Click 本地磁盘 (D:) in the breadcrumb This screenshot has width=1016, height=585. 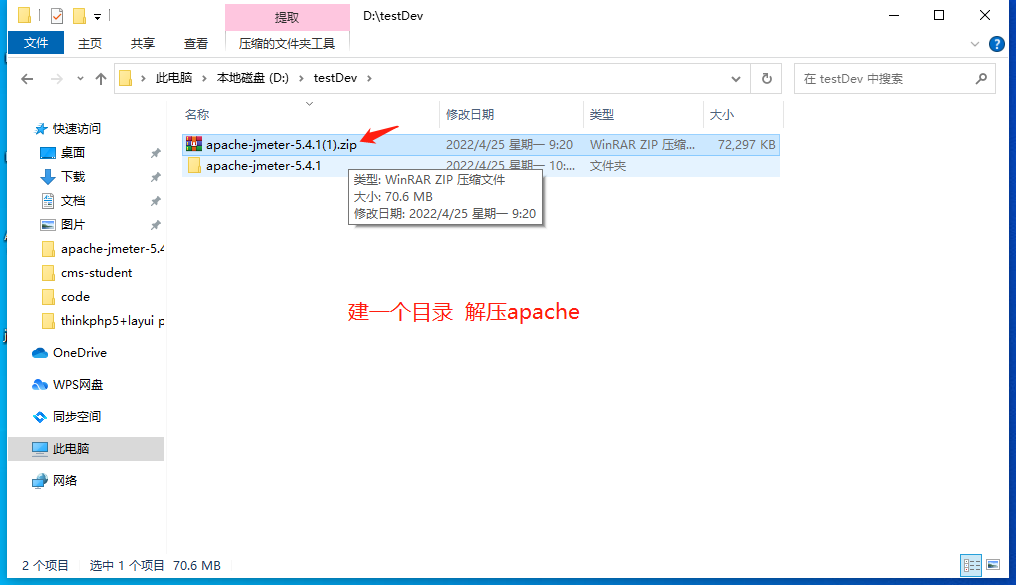[x=253, y=78]
